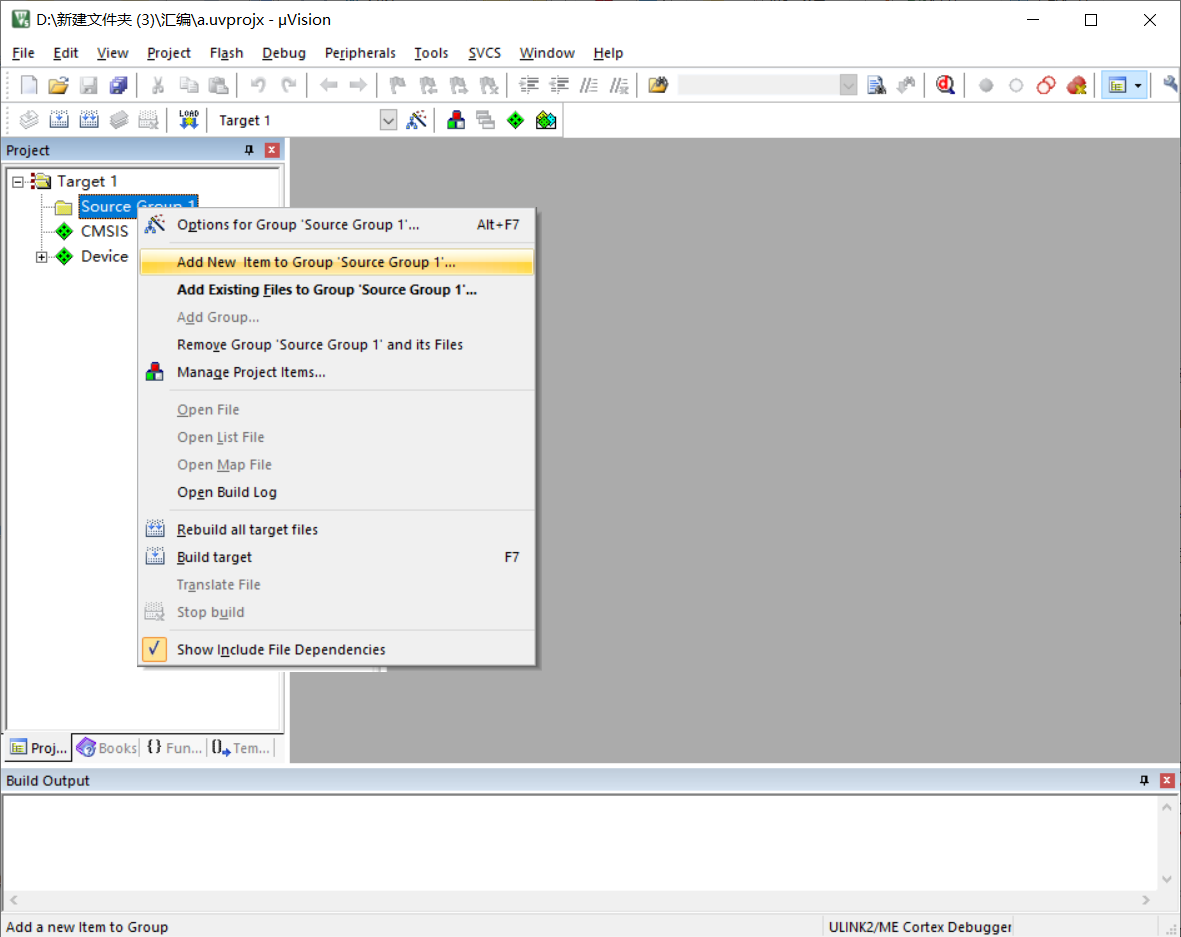Click the Save All icon
The image size is (1181, 937).
118,85
